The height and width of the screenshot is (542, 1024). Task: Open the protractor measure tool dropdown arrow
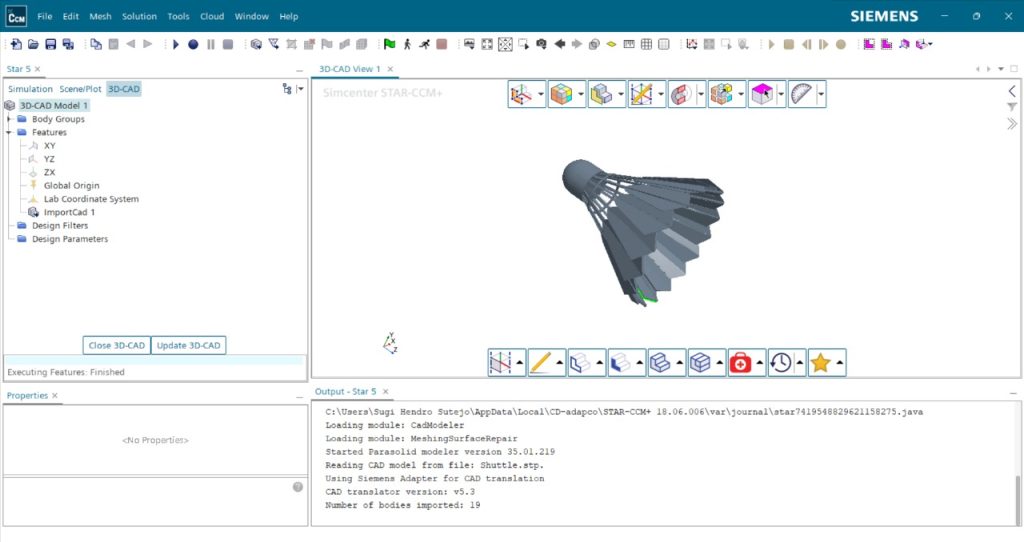point(821,95)
